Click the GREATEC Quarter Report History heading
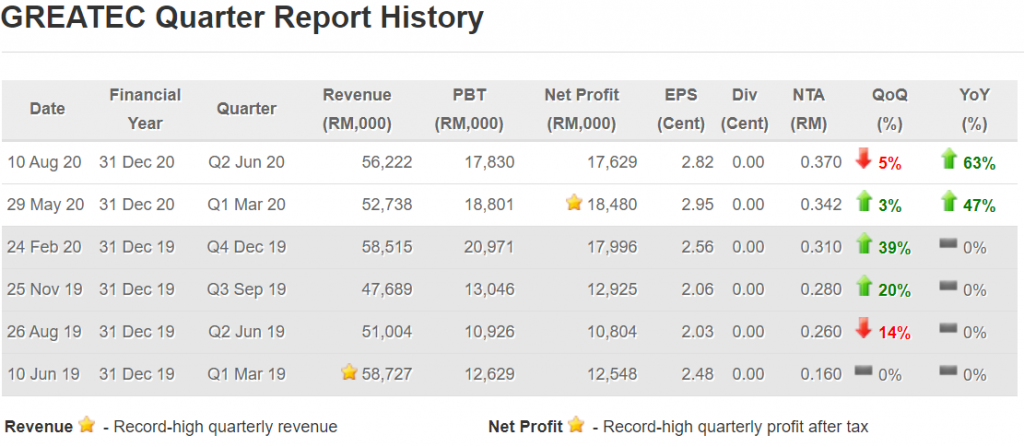Image resolution: width=1024 pixels, height=447 pixels. tap(243, 18)
